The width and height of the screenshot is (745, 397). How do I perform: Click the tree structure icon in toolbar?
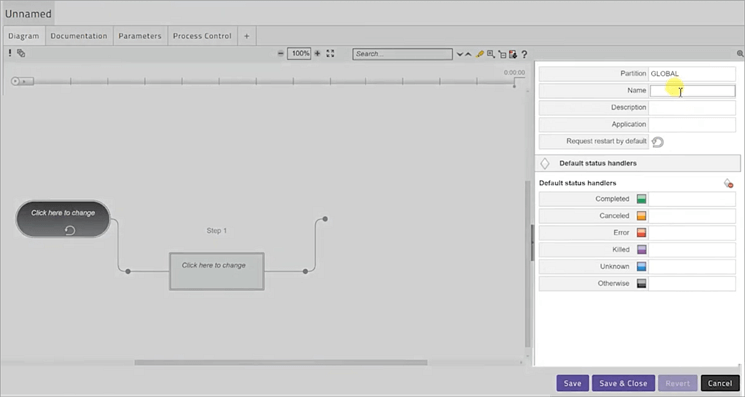tap(502, 55)
